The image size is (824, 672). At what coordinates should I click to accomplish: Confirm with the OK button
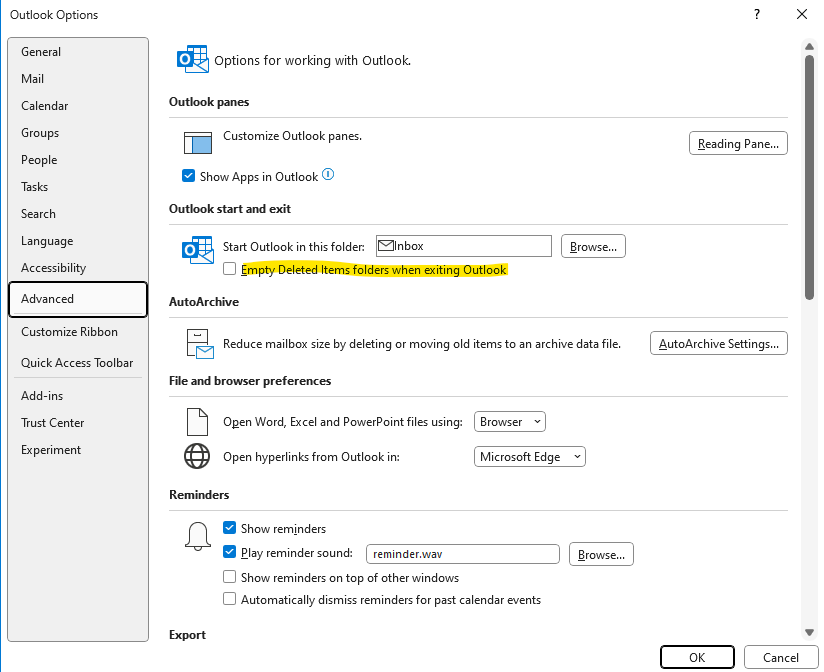pos(697,657)
